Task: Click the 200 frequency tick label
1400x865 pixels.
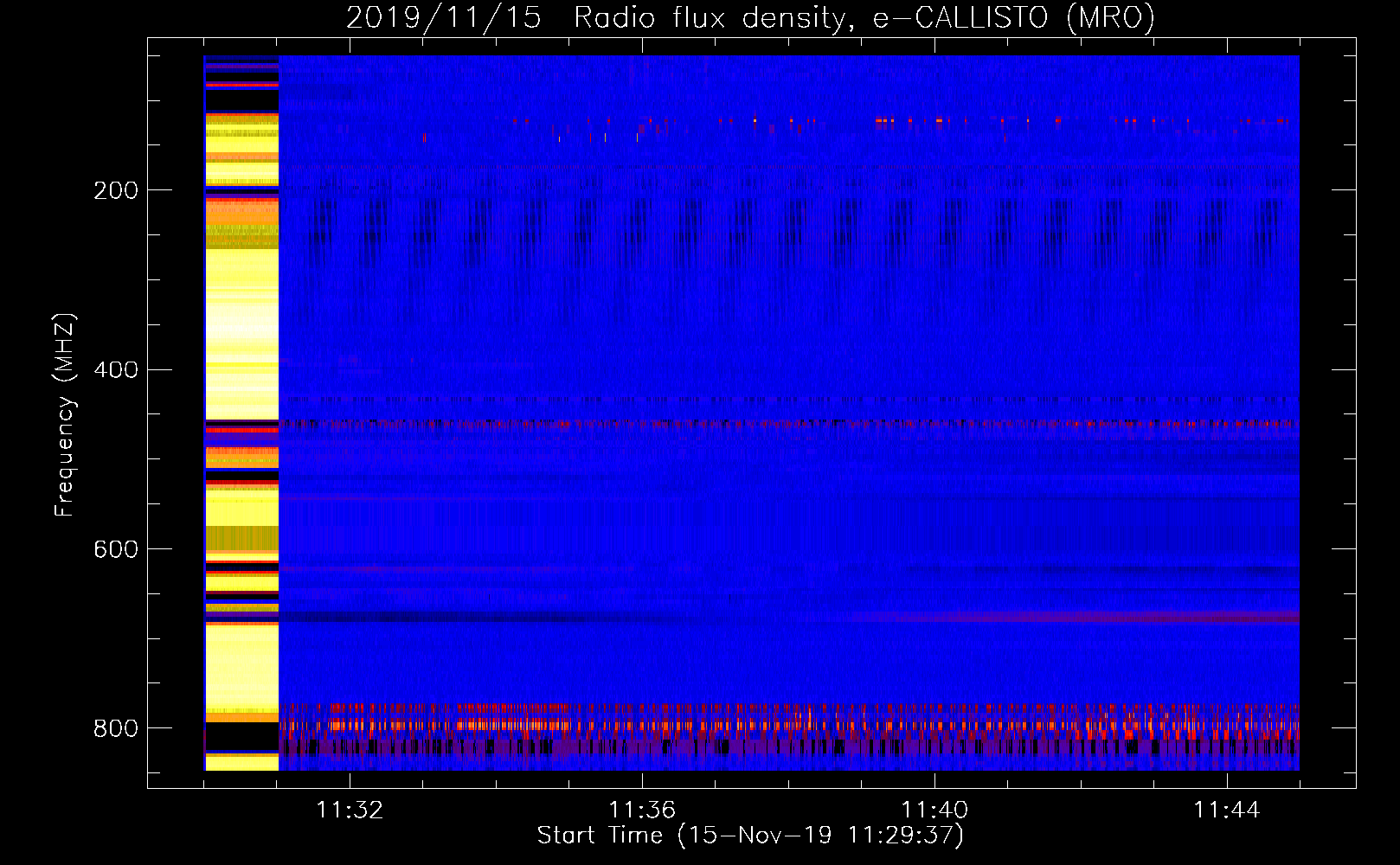Action: coord(115,190)
